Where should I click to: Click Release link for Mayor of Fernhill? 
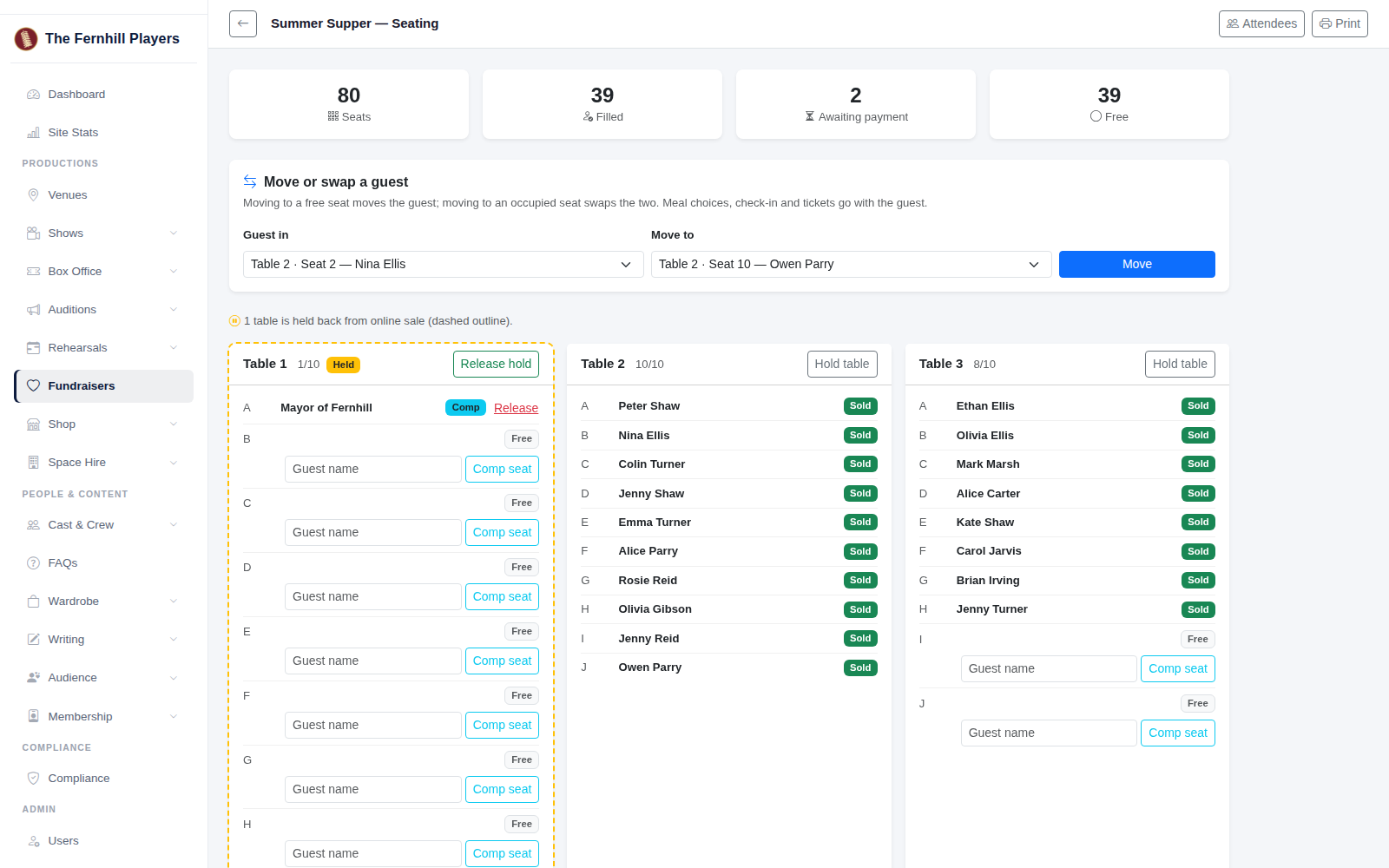pyautogui.click(x=516, y=408)
